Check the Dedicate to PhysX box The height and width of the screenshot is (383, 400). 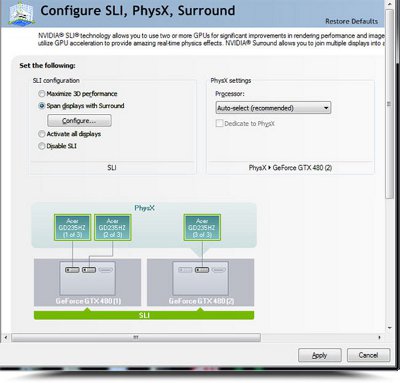(x=219, y=123)
